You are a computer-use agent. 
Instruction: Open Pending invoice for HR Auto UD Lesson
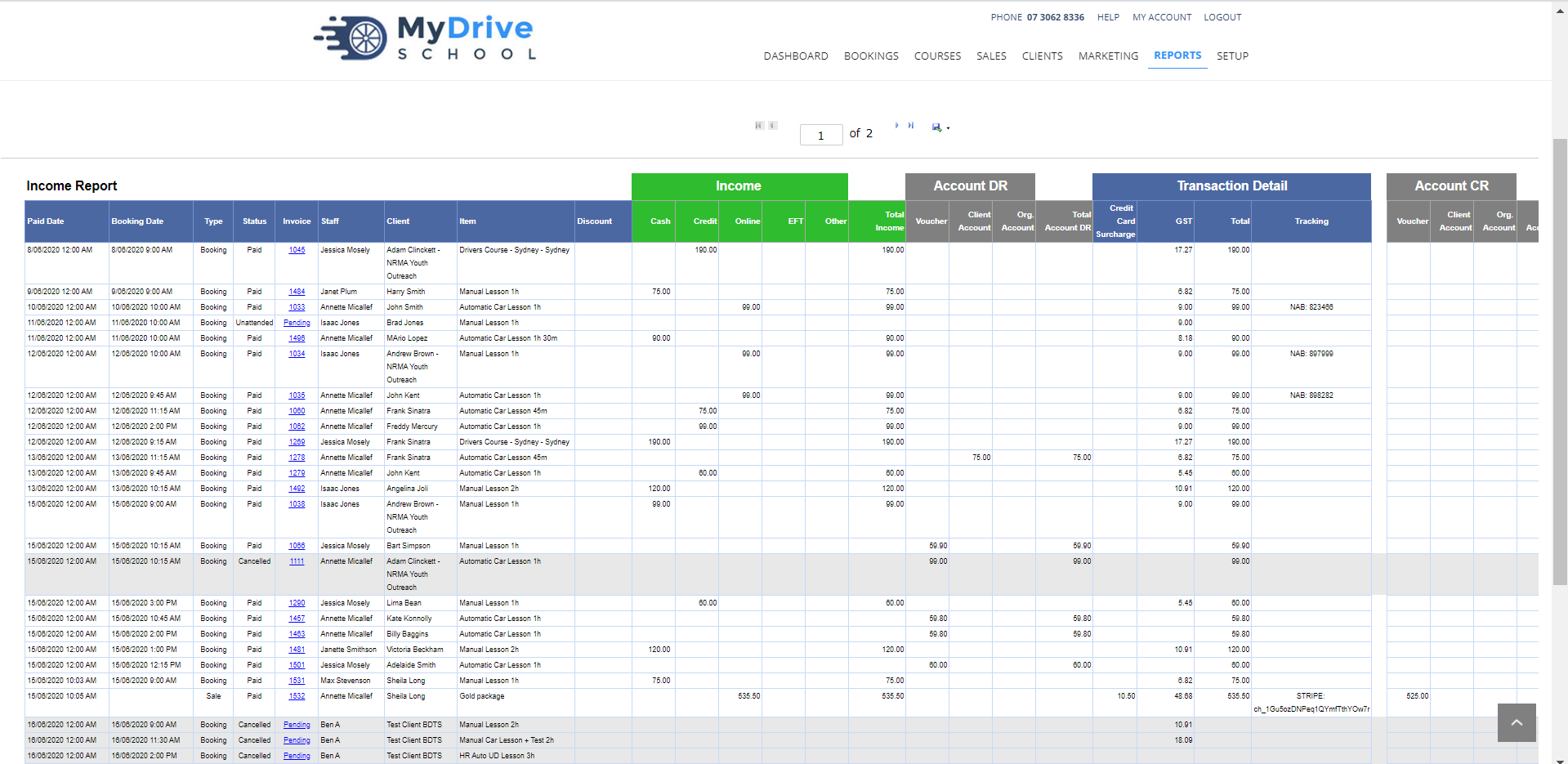tap(297, 756)
